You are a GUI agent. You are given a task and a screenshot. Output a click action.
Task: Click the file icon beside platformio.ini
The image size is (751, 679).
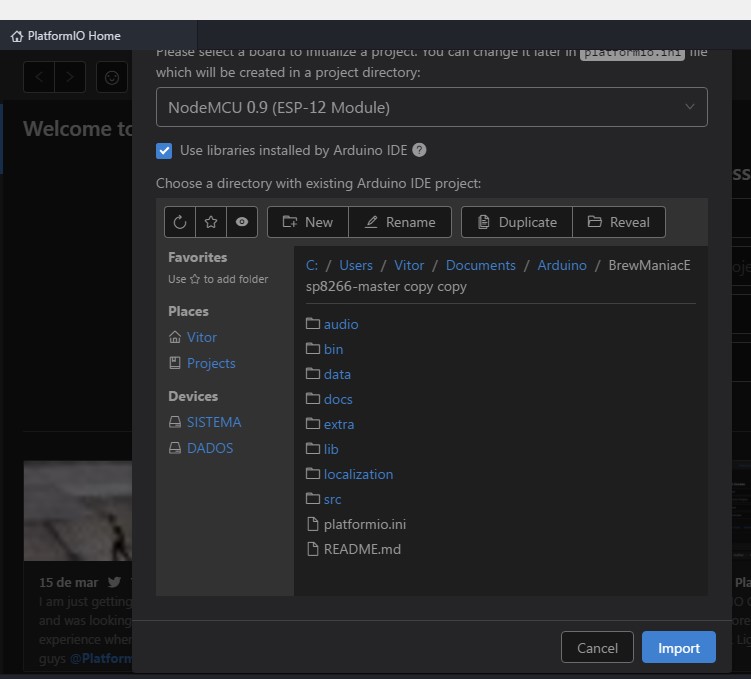(x=312, y=524)
